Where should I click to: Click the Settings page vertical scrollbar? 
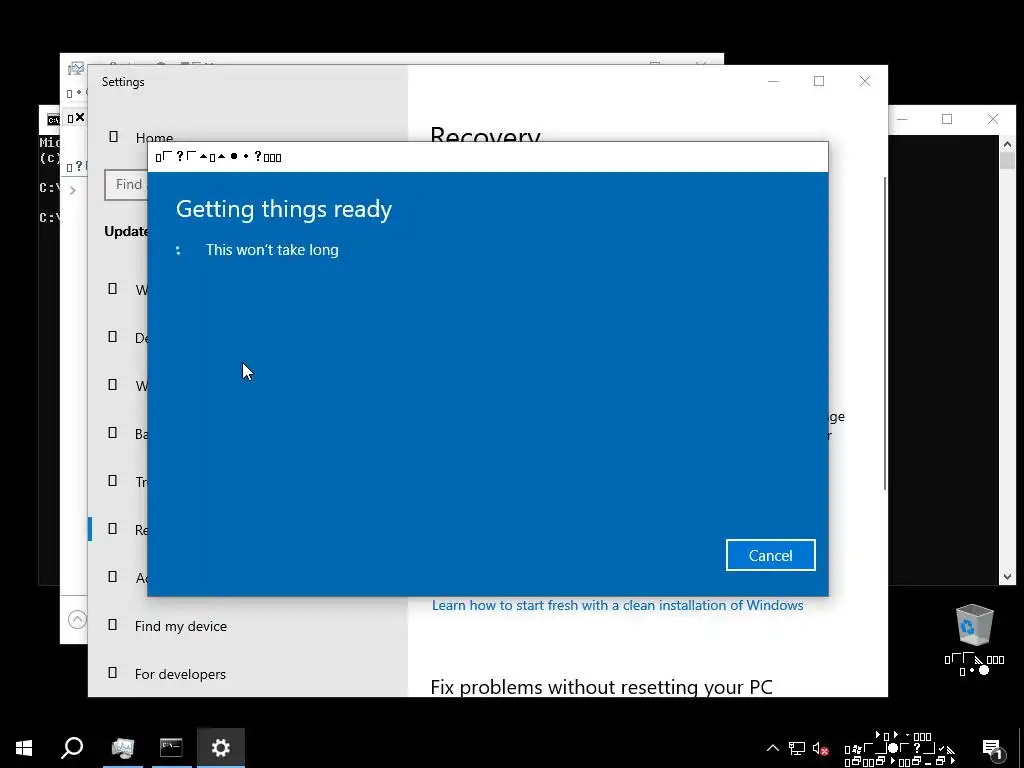[885, 333]
